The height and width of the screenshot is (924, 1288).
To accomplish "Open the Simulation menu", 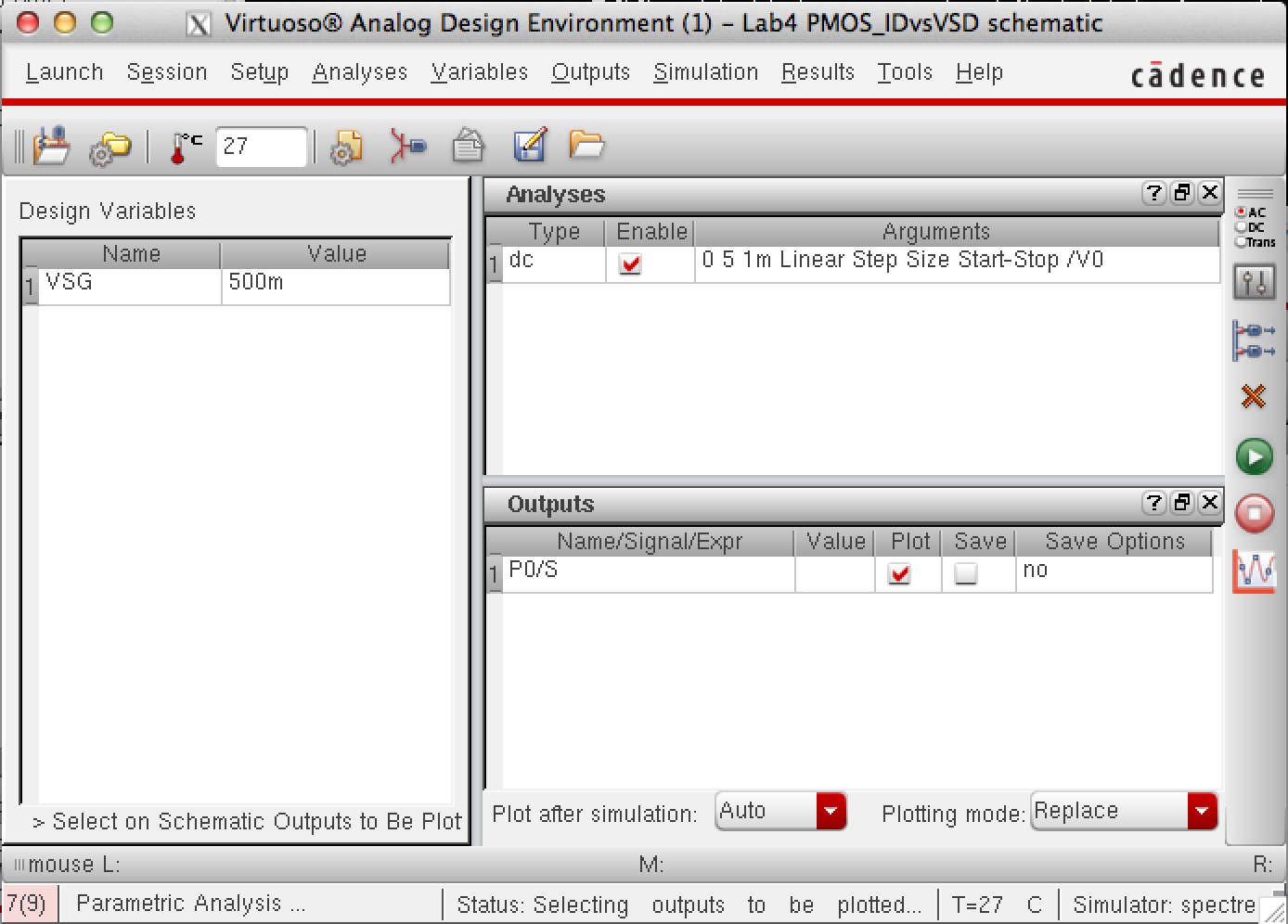I will tap(706, 72).
